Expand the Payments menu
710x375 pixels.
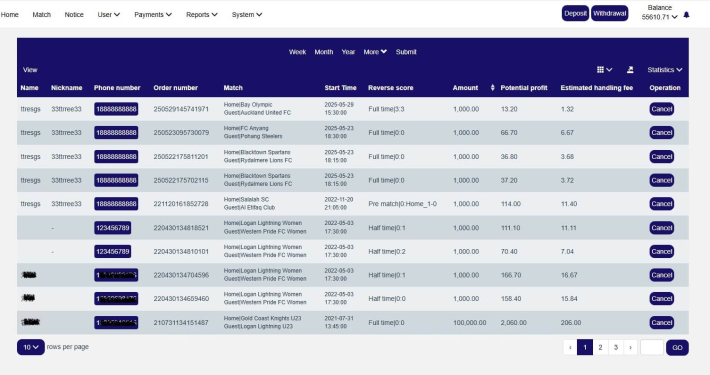coord(153,14)
